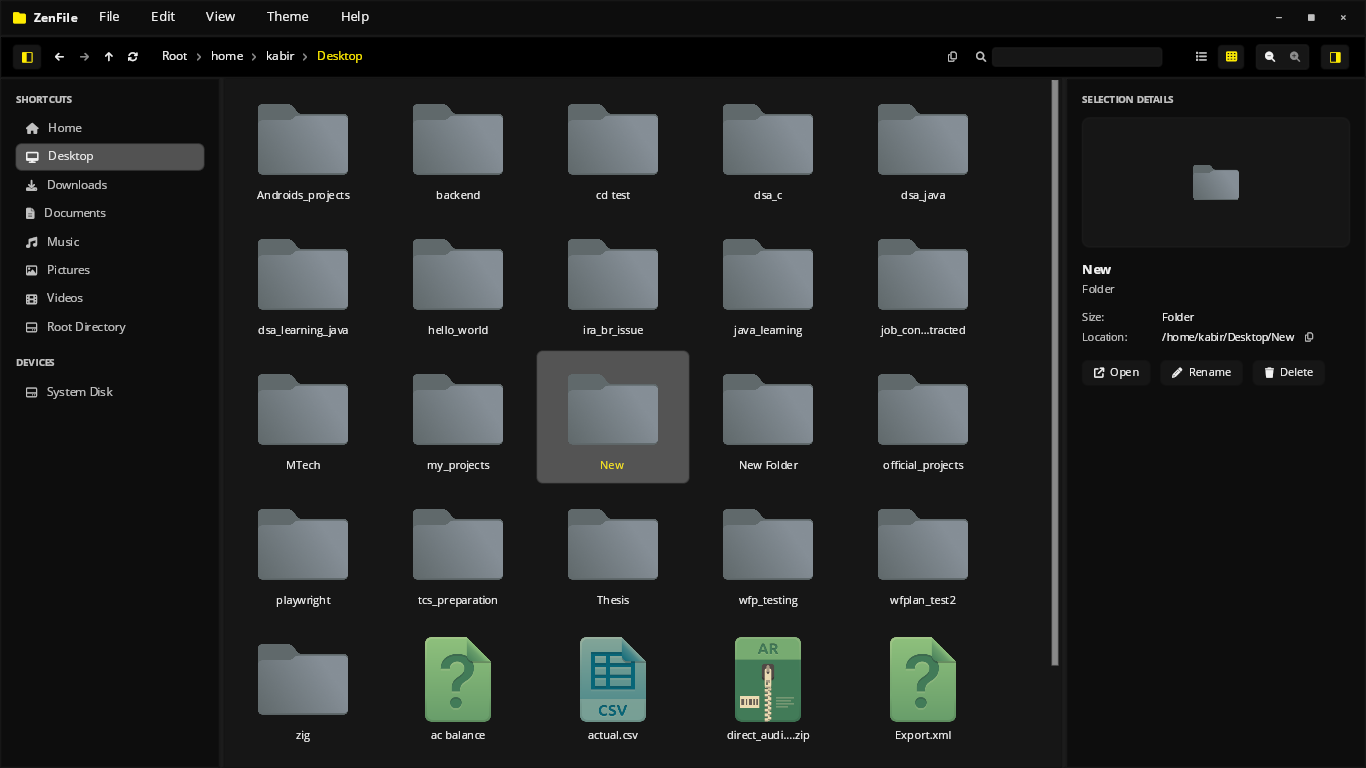Open the File menu
Image resolution: width=1366 pixels, height=768 pixels.
(x=109, y=17)
